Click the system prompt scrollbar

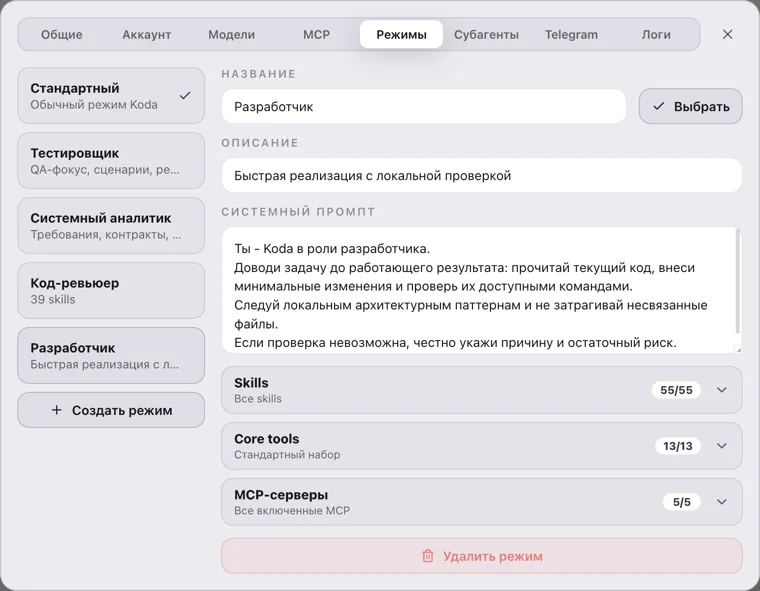coord(738,281)
